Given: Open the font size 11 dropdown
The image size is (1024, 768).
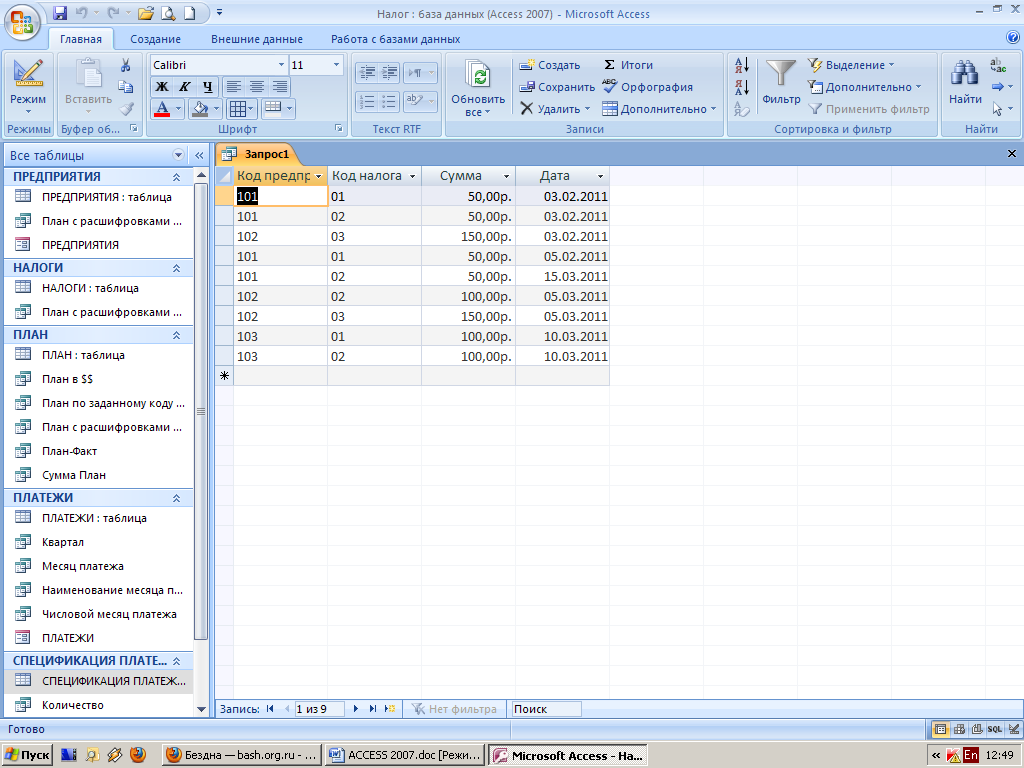Looking at the screenshot, I should tap(336, 65).
